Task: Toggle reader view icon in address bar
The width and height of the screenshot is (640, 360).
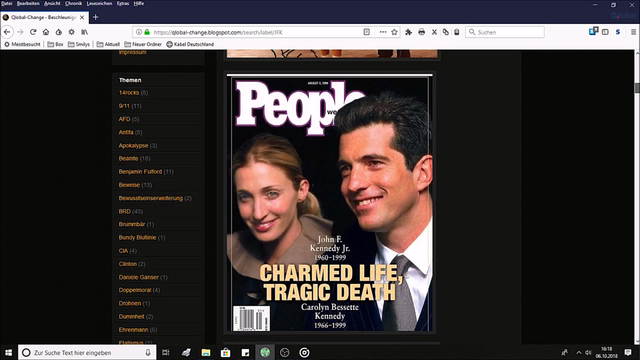Action: pos(367,32)
